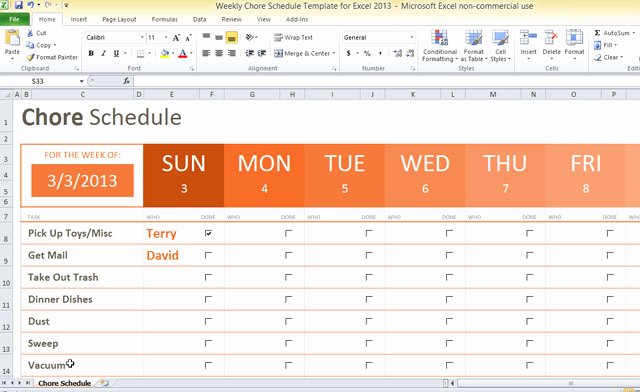Click the Undo arrow icon

click(x=31, y=5)
